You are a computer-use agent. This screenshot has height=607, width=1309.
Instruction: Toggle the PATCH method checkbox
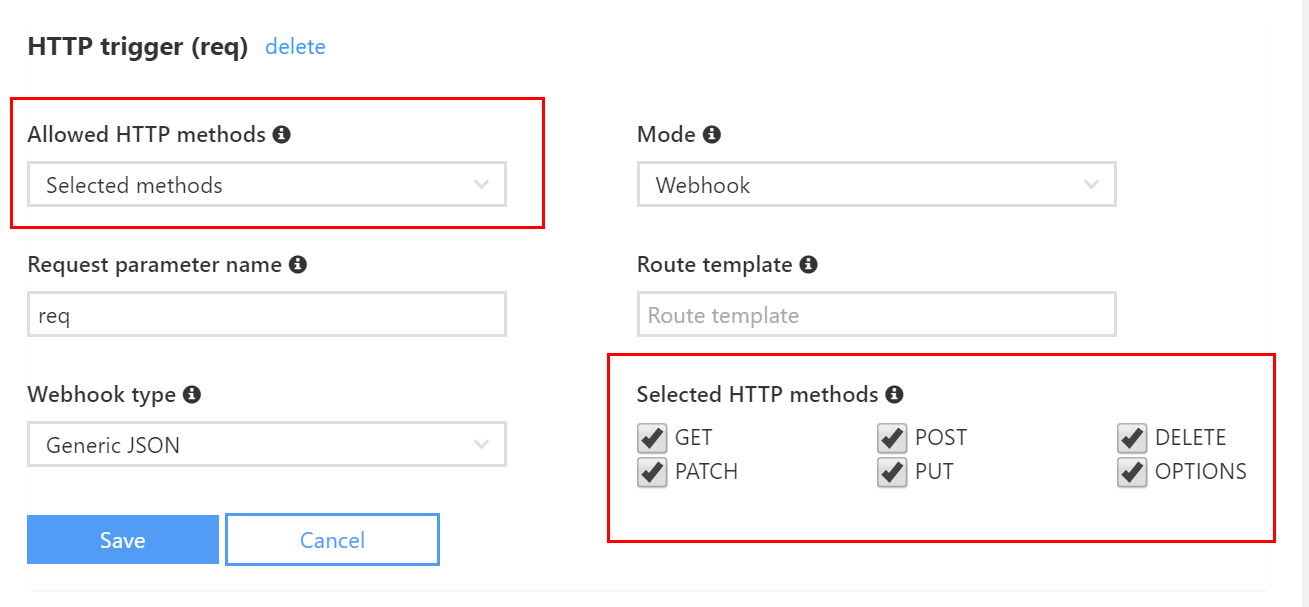tap(652, 472)
